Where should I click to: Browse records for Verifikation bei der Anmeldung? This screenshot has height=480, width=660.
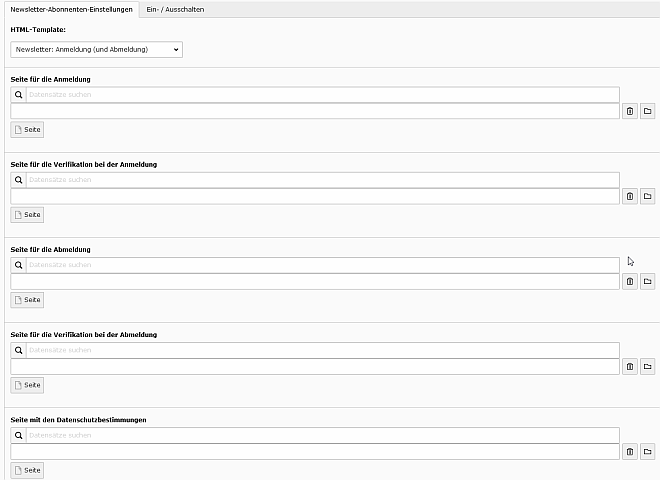click(x=647, y=196)
